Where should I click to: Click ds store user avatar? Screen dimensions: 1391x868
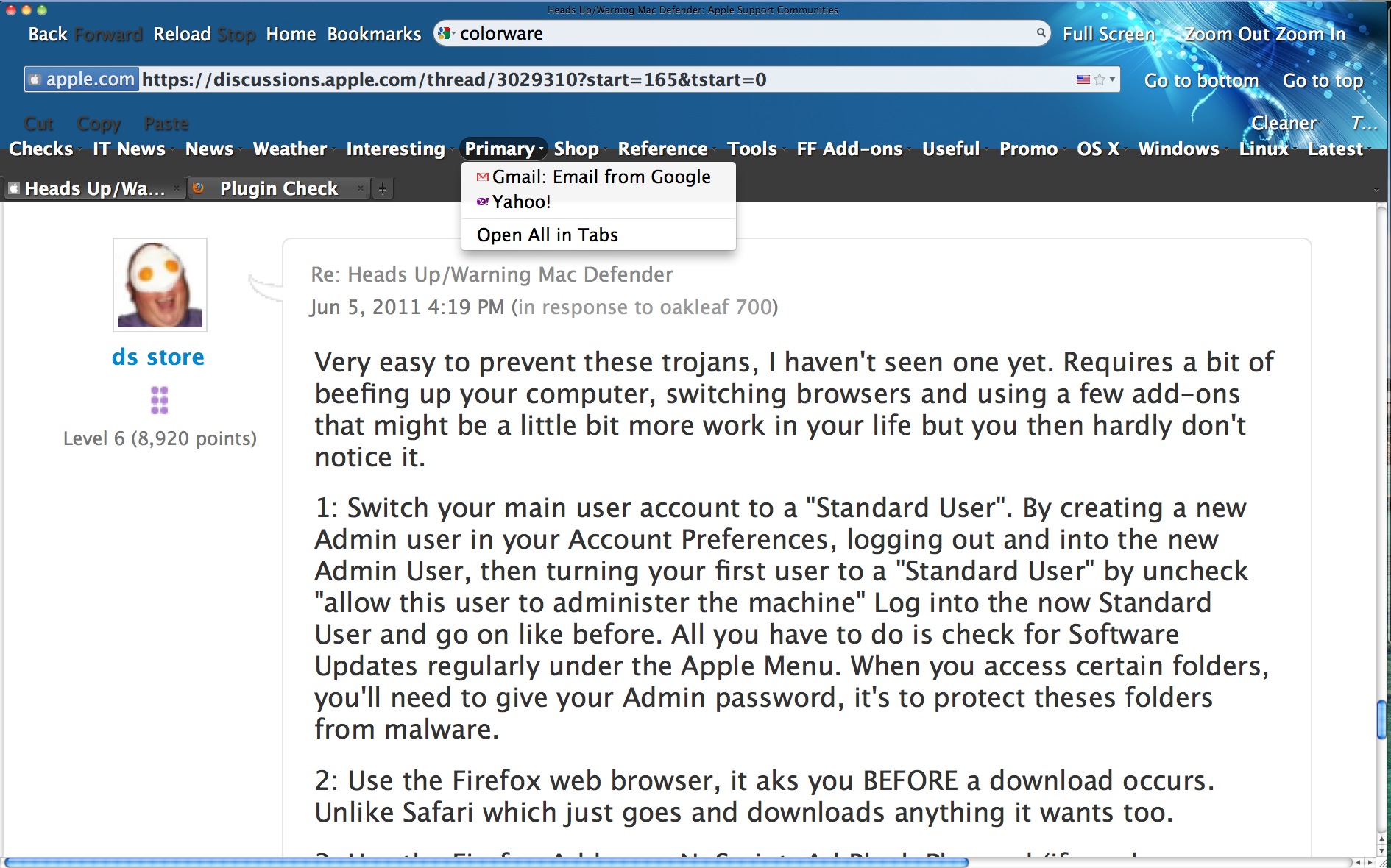[160, 285]
